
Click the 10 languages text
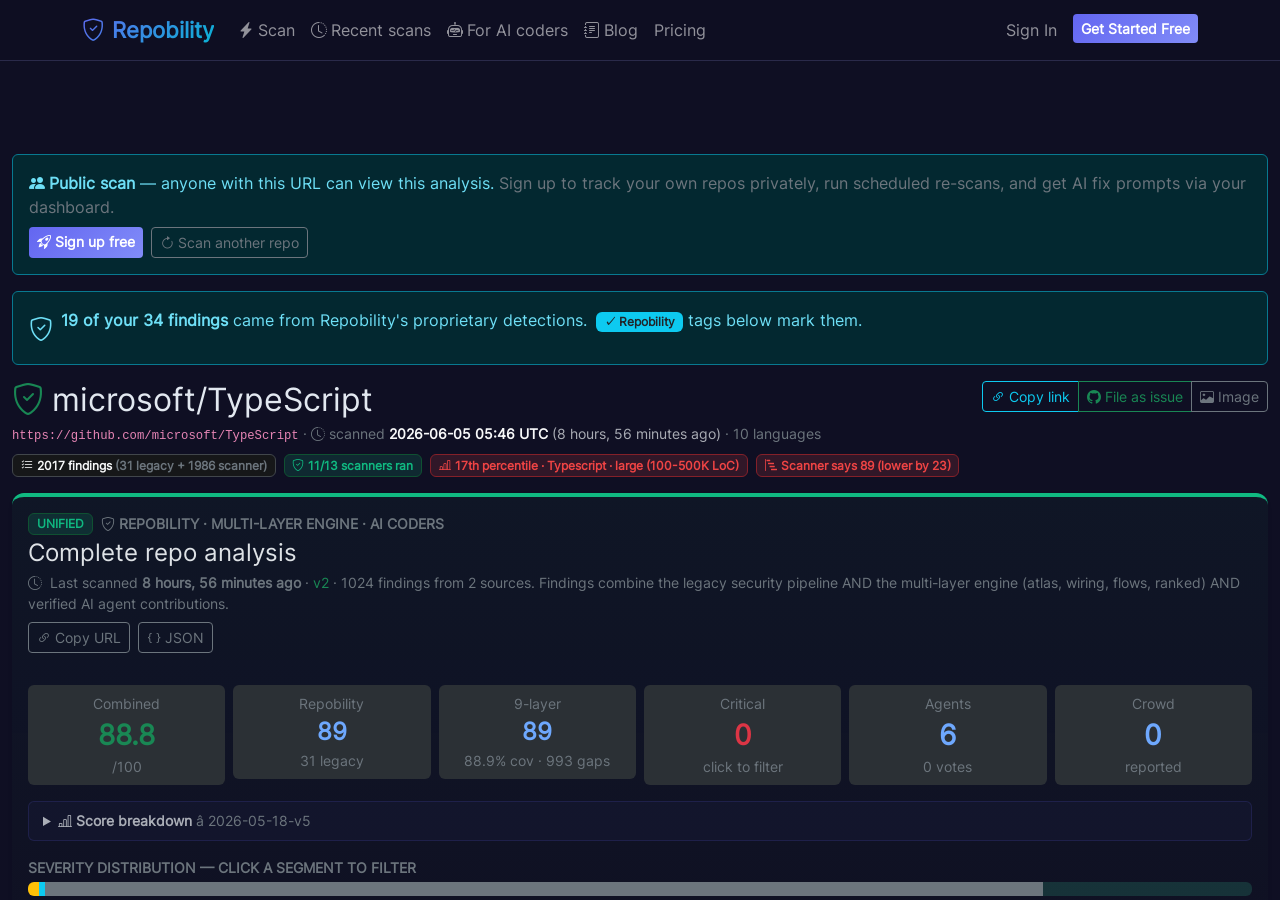[777, 434]
